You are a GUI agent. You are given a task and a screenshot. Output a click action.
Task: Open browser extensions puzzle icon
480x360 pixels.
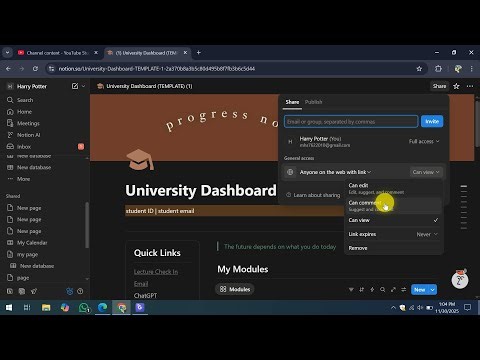point(438,69)
